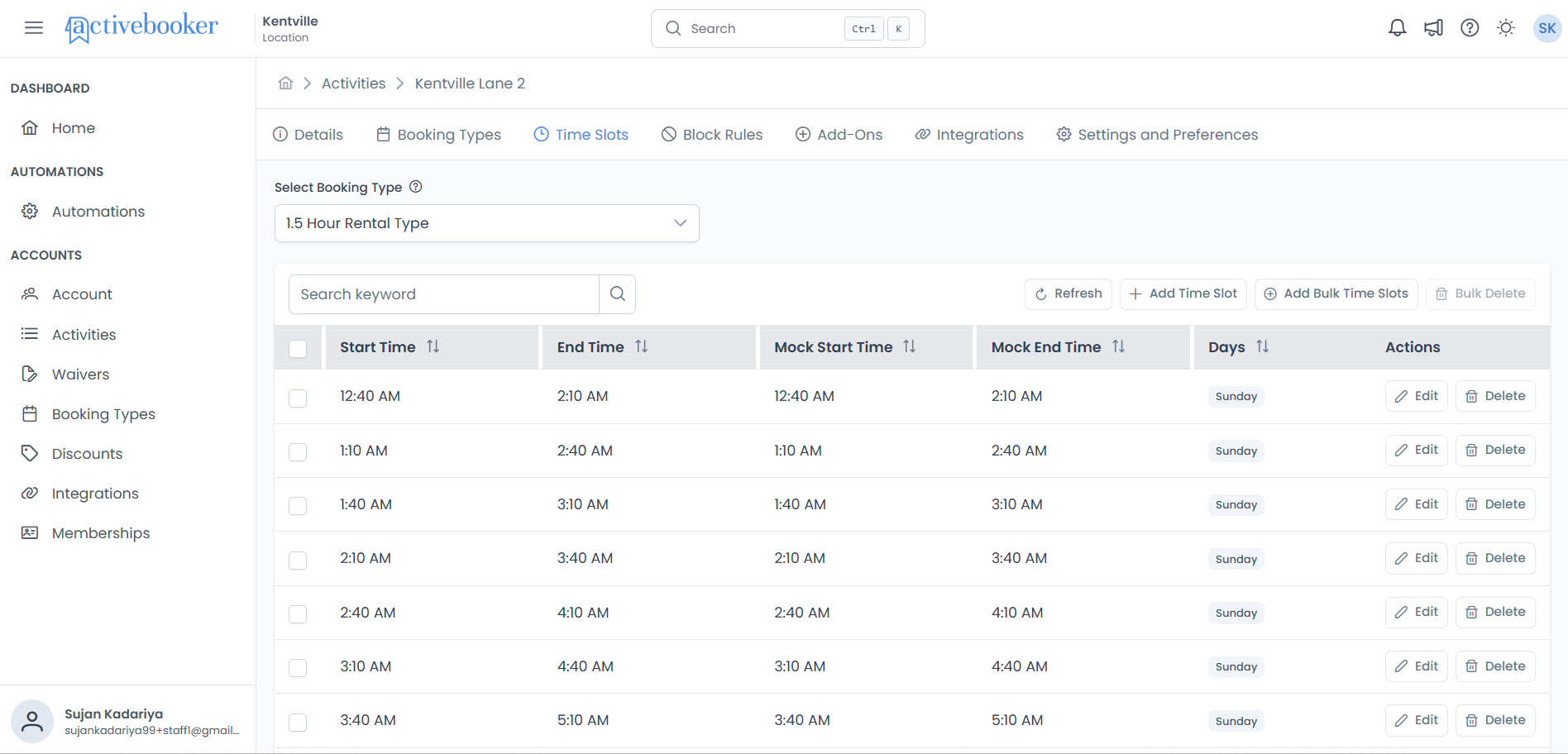Switch to the Integrations tab
1568x754 pixels.
click(x=969, y=135)
